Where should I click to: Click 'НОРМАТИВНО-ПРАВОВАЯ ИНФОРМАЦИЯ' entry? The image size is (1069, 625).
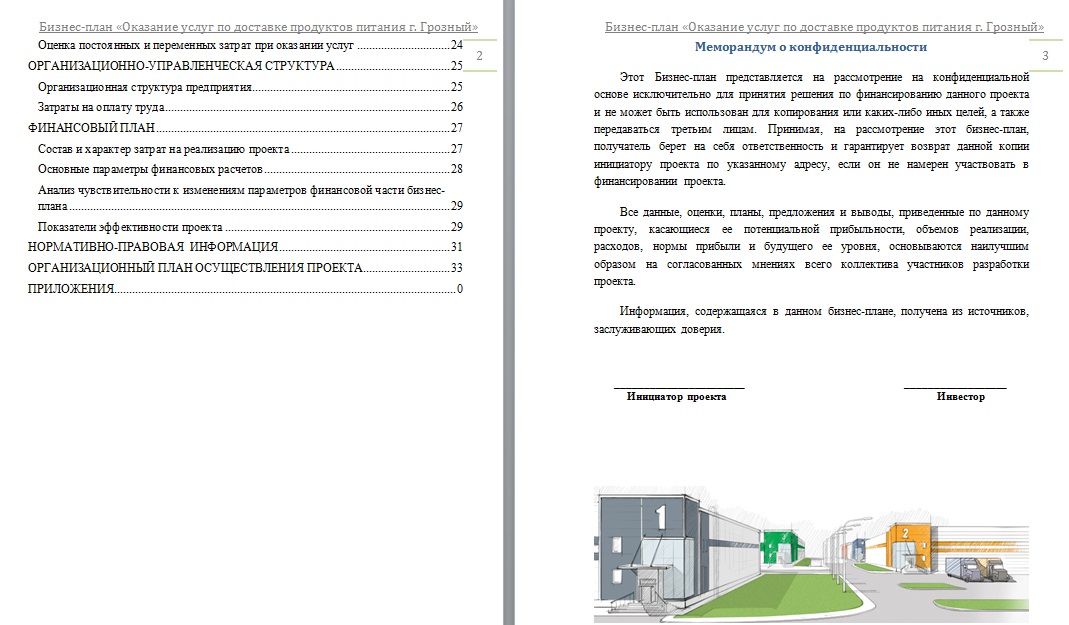245,247
